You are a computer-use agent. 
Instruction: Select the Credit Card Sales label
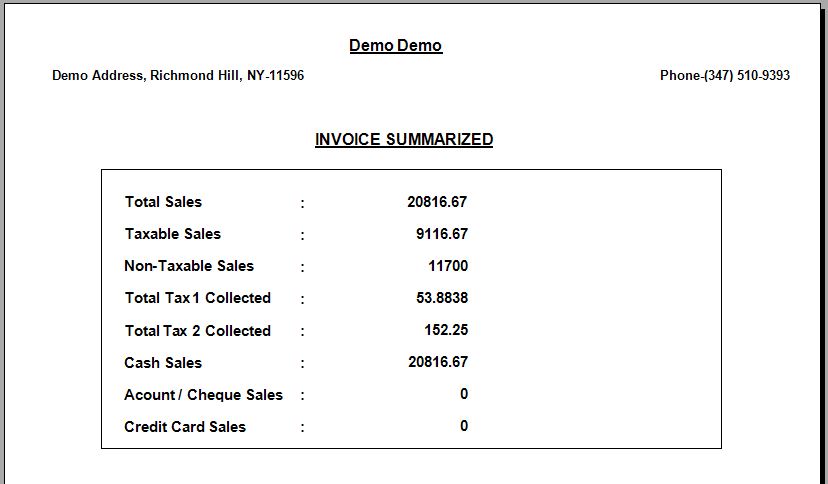pos(185,427)
